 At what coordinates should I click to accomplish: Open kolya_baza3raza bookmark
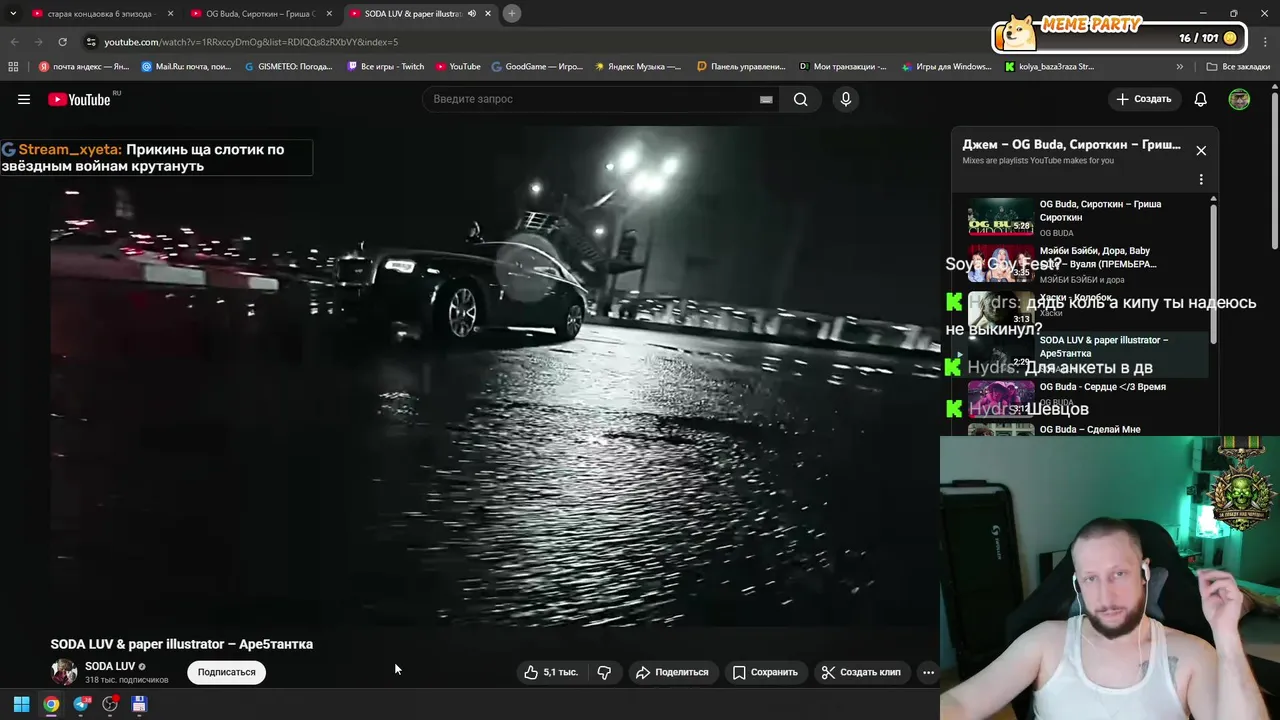point(1049,67)
